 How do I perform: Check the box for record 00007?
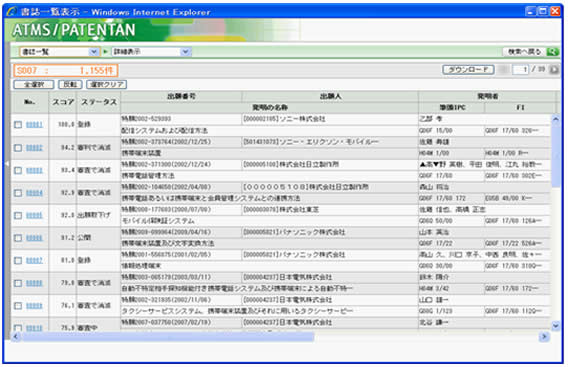[18, 260]
